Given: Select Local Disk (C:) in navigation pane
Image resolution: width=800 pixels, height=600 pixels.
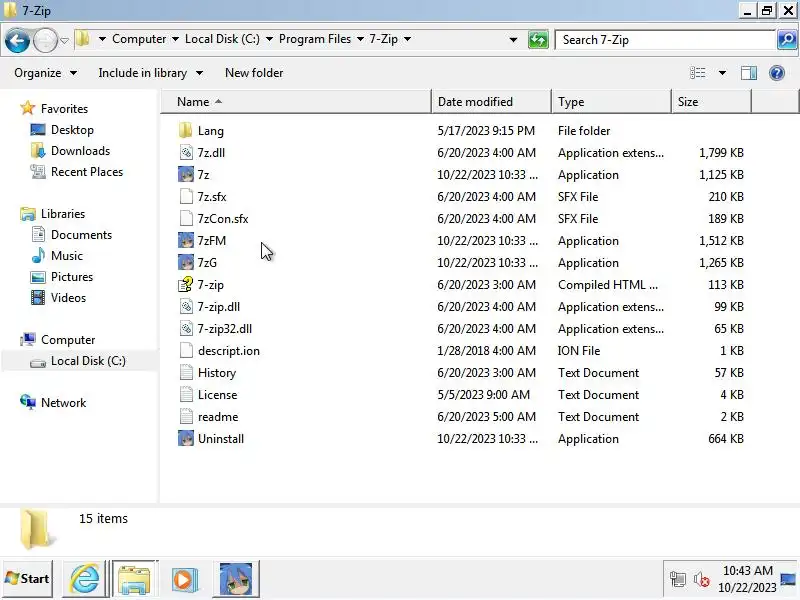Looking at the screenshot, I should pos(88,361).
